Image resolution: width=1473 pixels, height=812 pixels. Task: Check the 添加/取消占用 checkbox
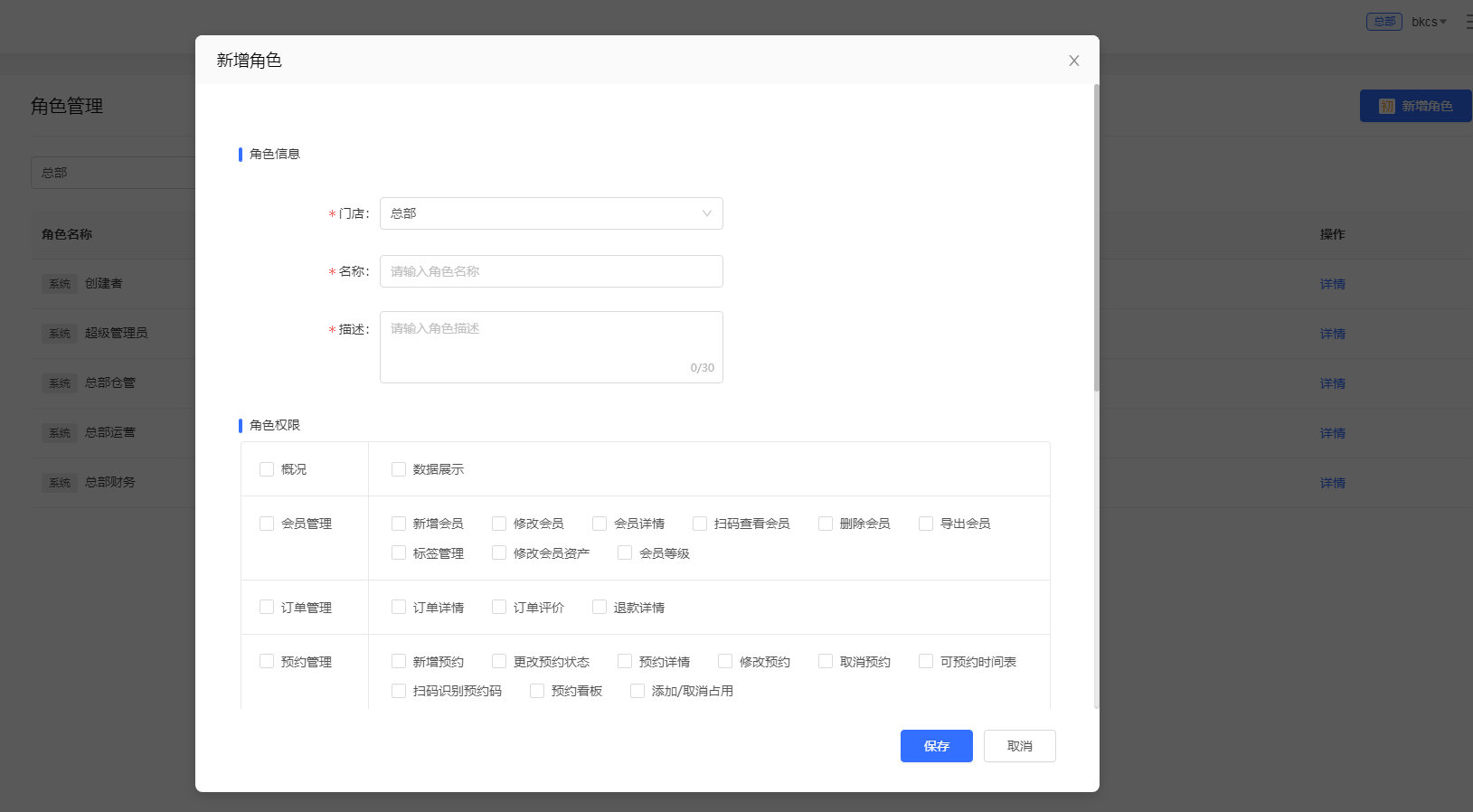[637, 691]
